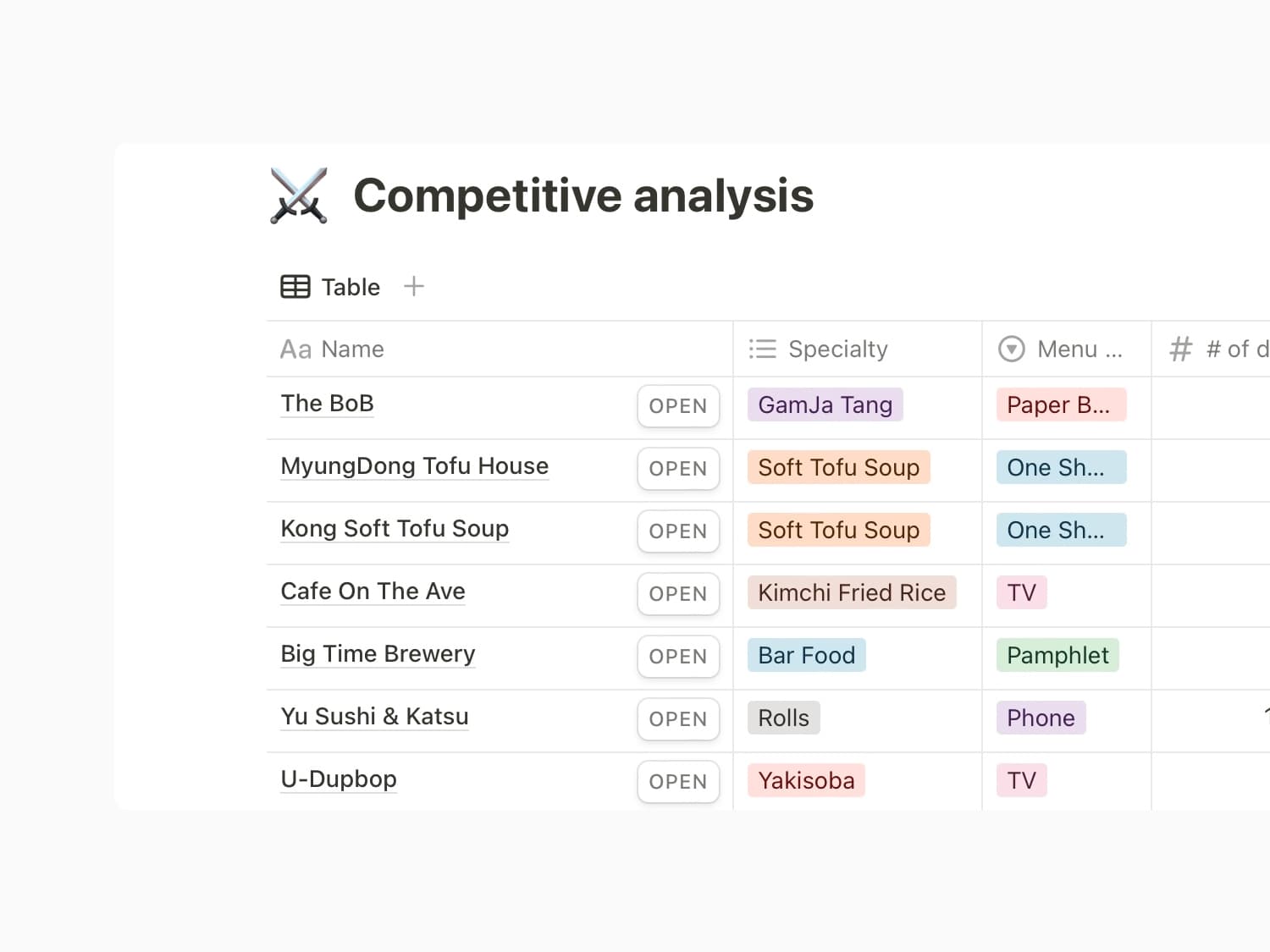Open the Specialty column header menu

pos(838,349)
